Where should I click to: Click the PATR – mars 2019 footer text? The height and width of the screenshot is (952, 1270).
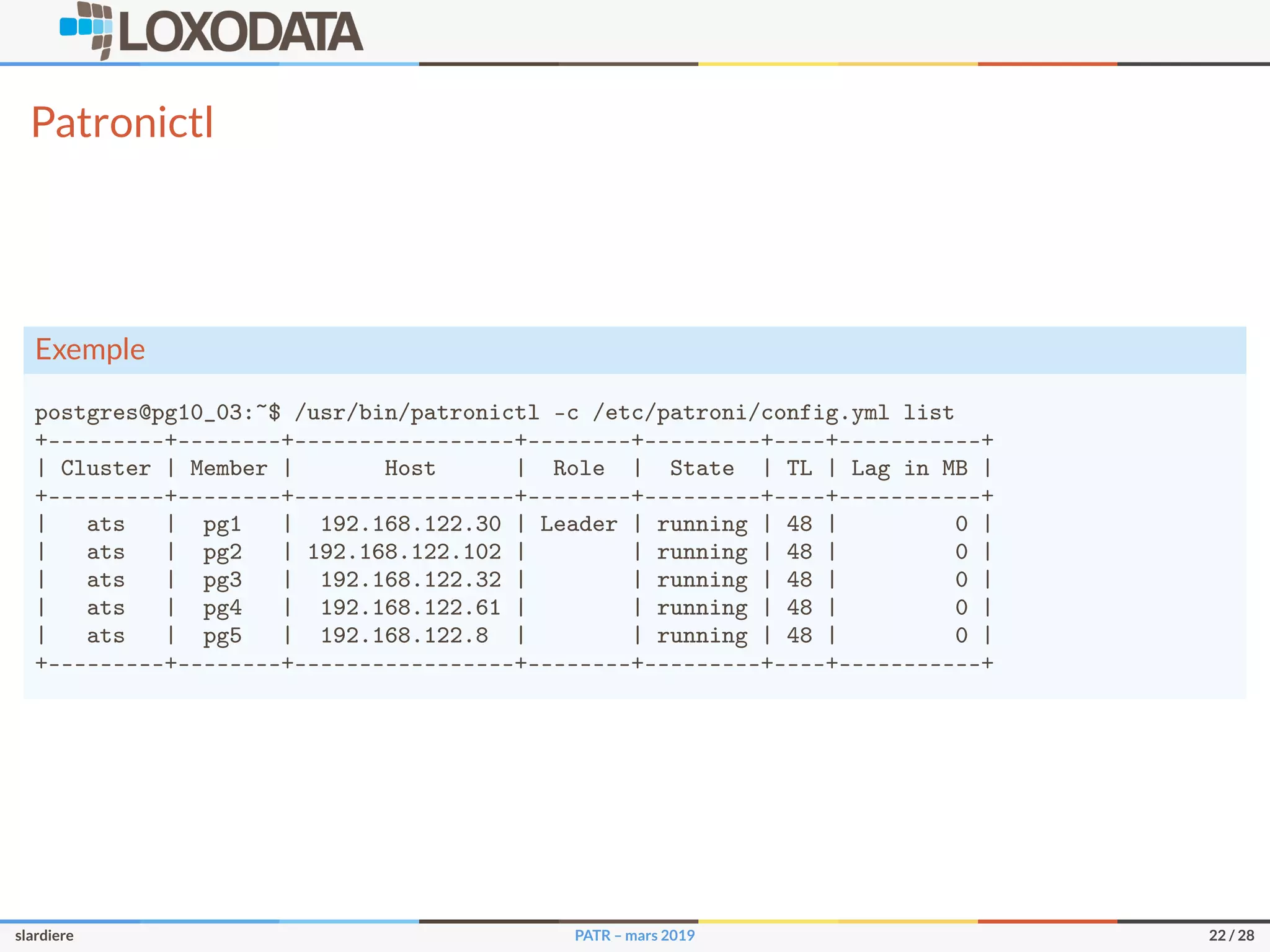point(634,935)
